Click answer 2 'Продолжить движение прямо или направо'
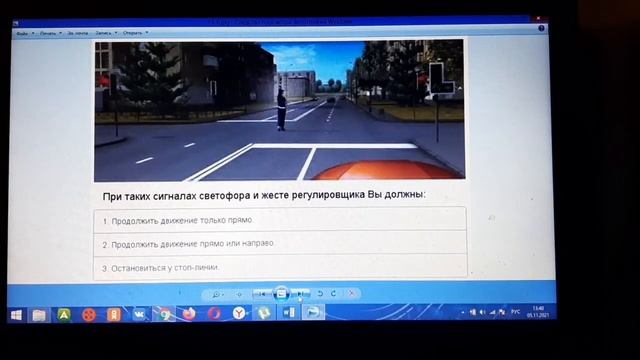Screen dimensions: 640x360 pos(280,243)
